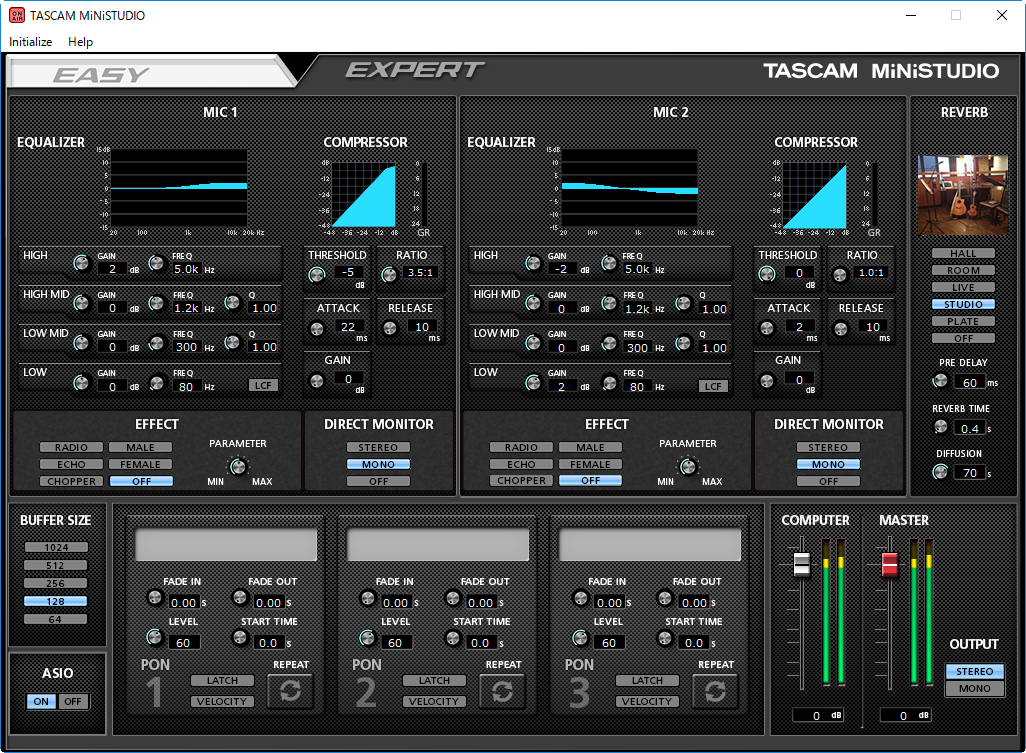Toggle the PON 3 repeat icon
This screenshot has width=1026, height=753.
pos(715,691)
